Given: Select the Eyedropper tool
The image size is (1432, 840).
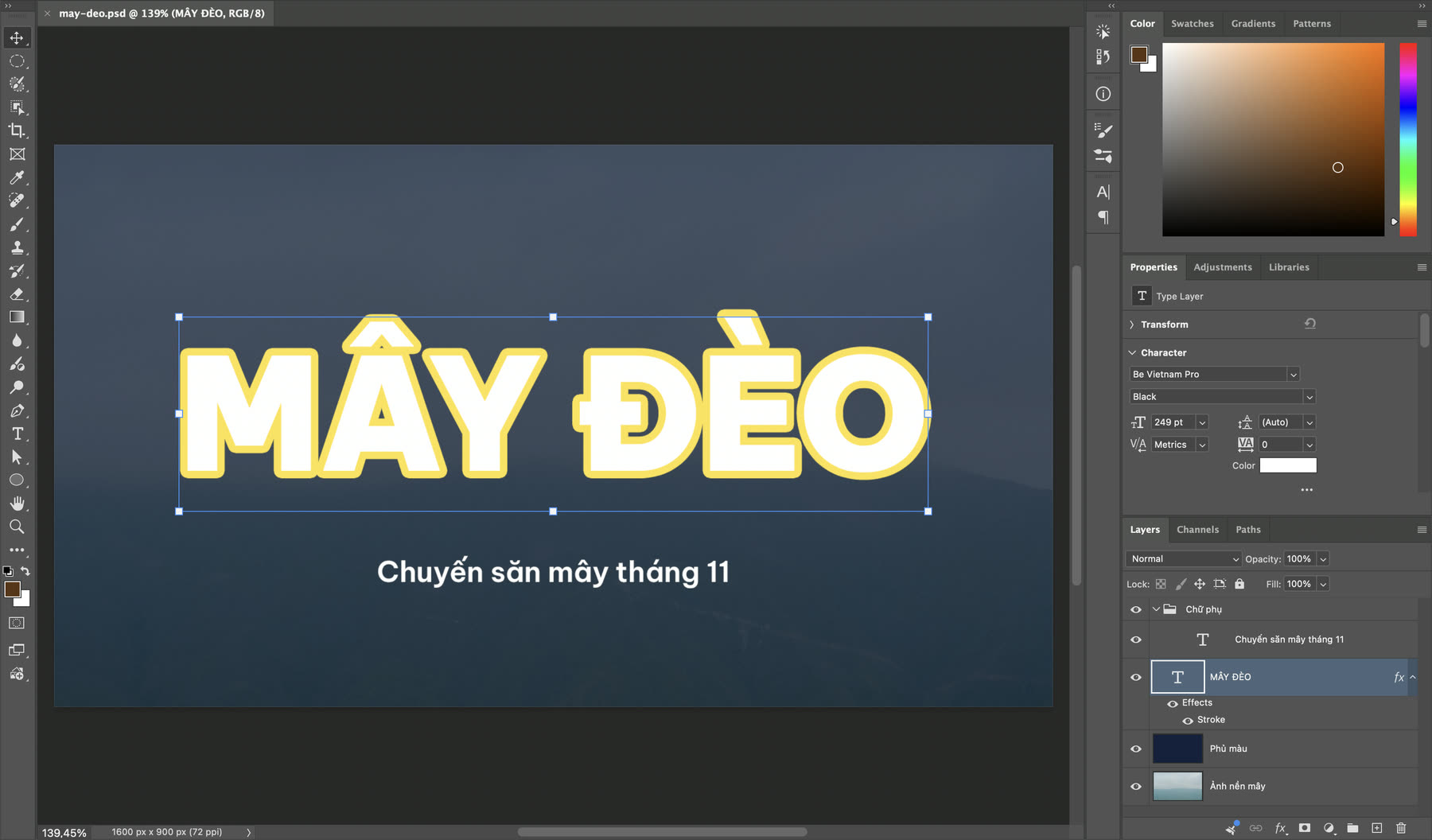Looking at the screenshot, I should [17, 177].
